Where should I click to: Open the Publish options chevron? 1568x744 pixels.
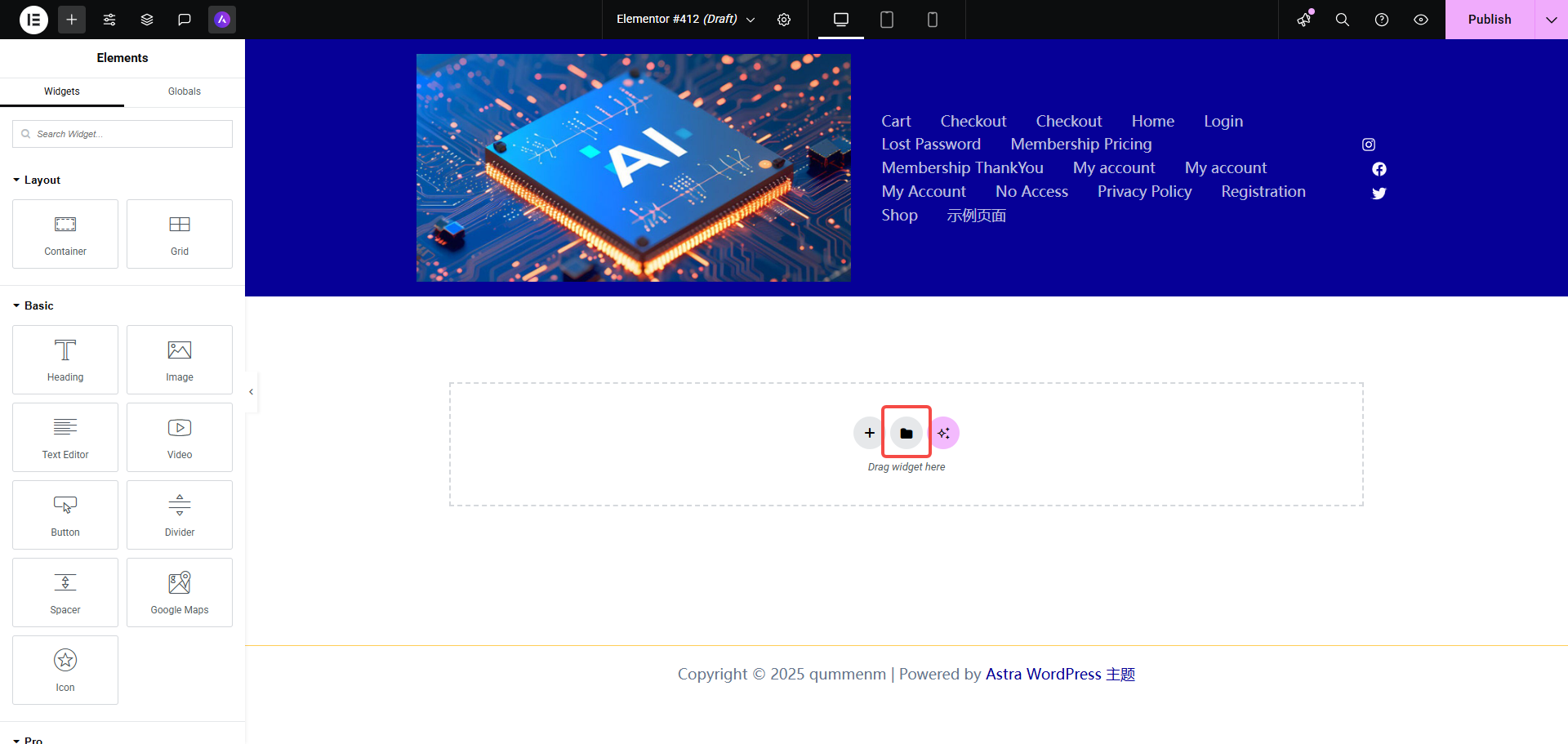(x=1551, y=20)
